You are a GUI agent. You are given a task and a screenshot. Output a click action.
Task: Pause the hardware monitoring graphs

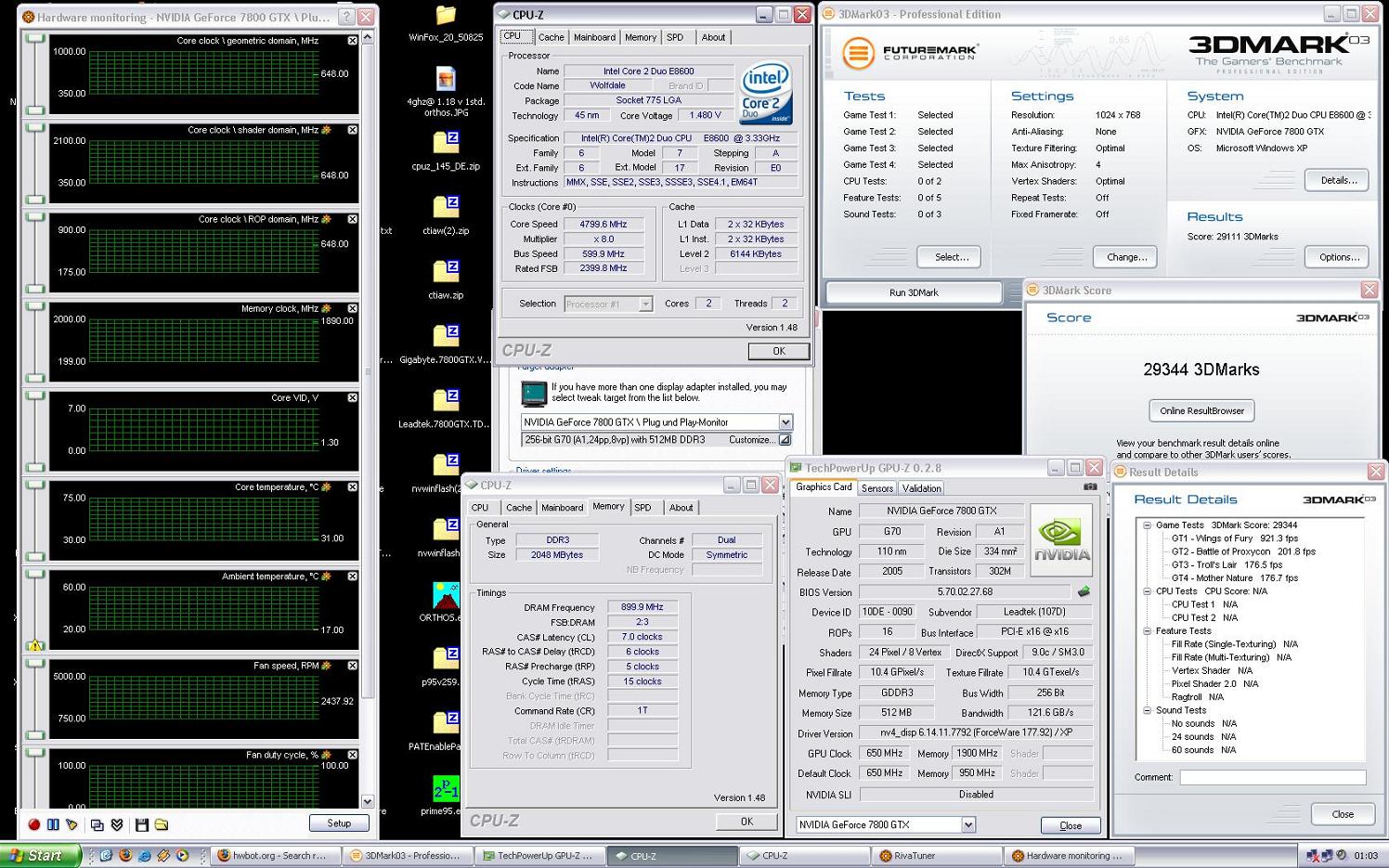53,824
